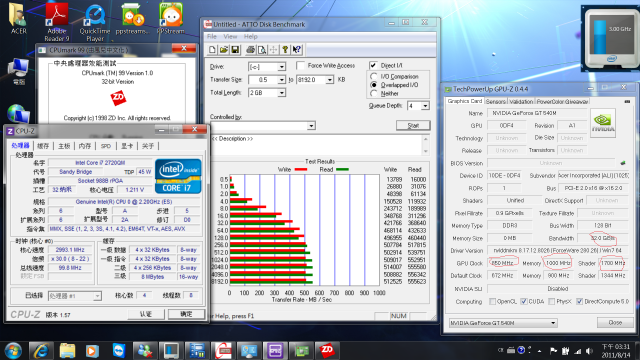The image size is (640, 360).
Task: Open the PPStream desktop icon
Action: point(171,18)
